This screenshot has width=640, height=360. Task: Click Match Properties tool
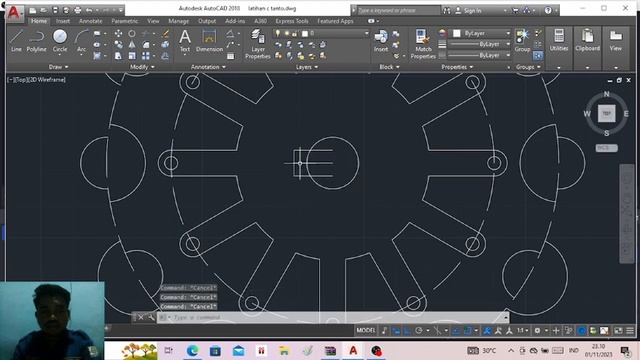[423, 44]
